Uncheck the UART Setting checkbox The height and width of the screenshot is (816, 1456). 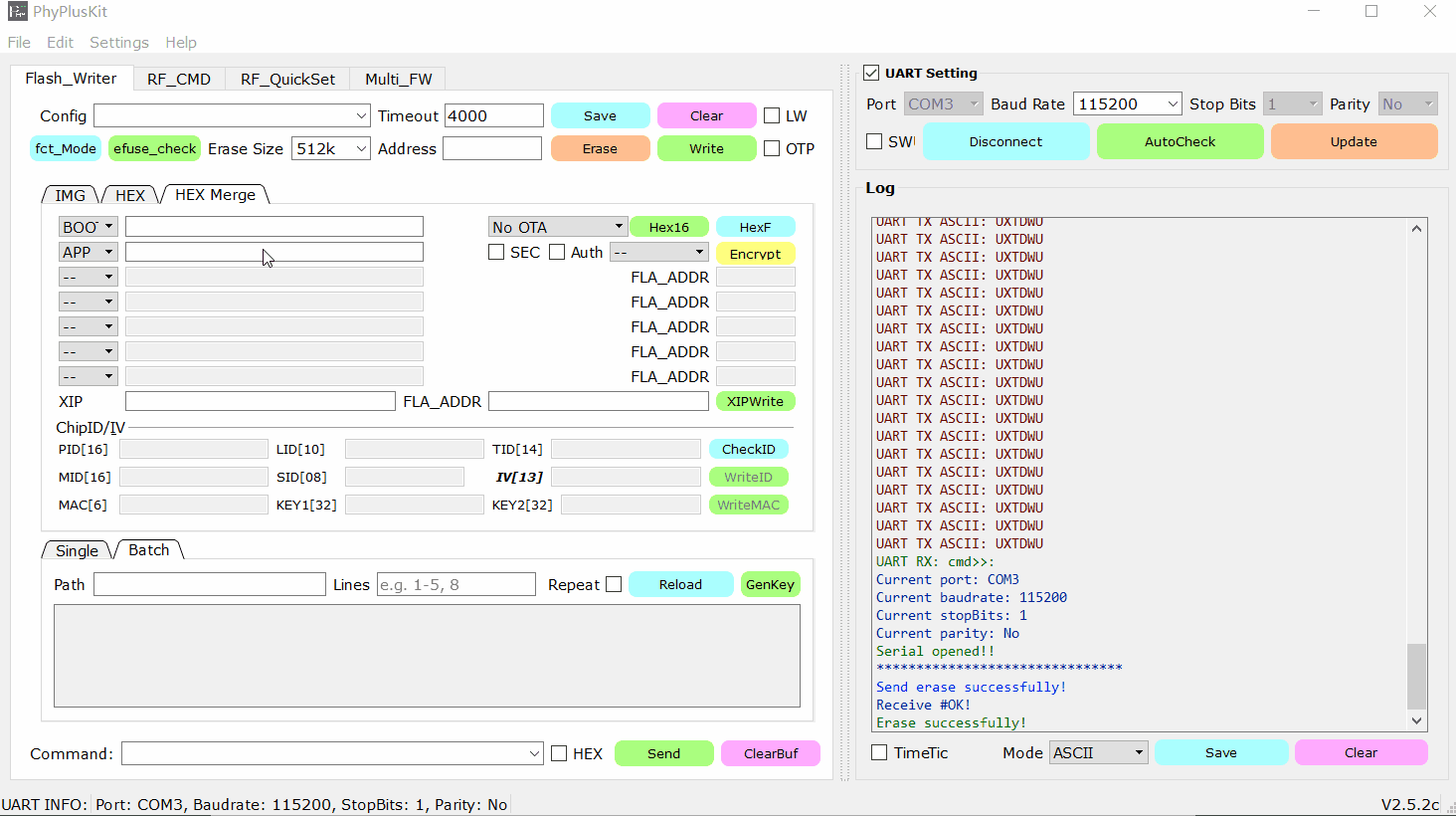tap(871, 73)
